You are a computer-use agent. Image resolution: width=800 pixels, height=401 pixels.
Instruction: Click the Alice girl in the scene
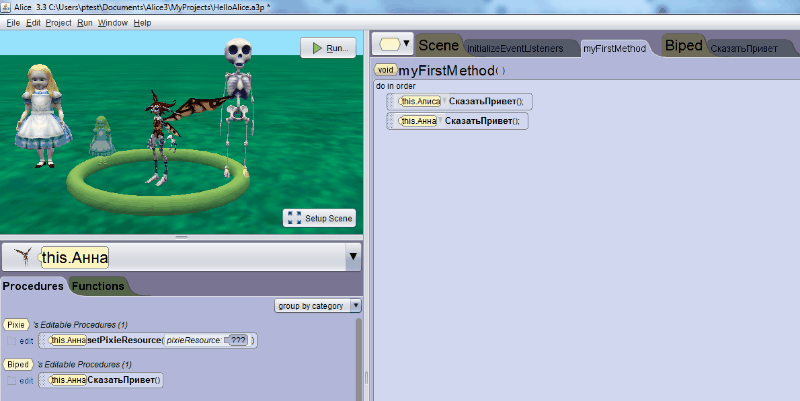click(41, 116)
